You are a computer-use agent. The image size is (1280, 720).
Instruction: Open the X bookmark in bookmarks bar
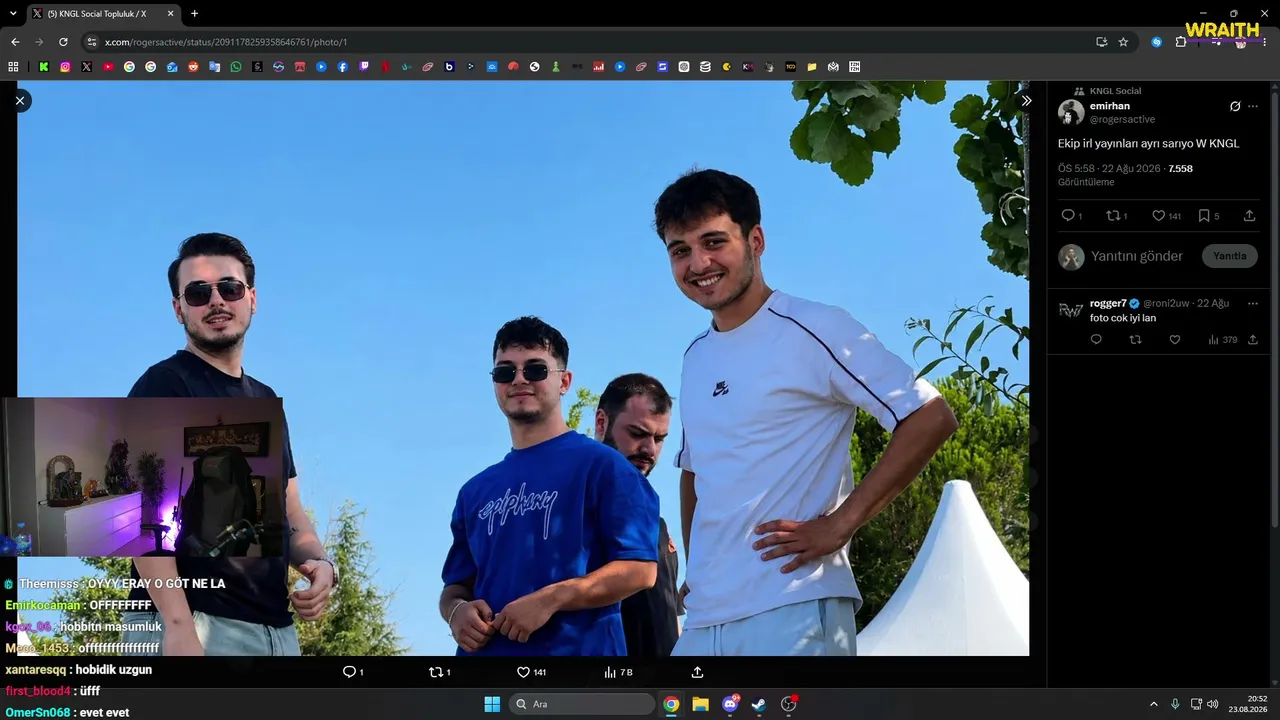[x=87, y=67]
